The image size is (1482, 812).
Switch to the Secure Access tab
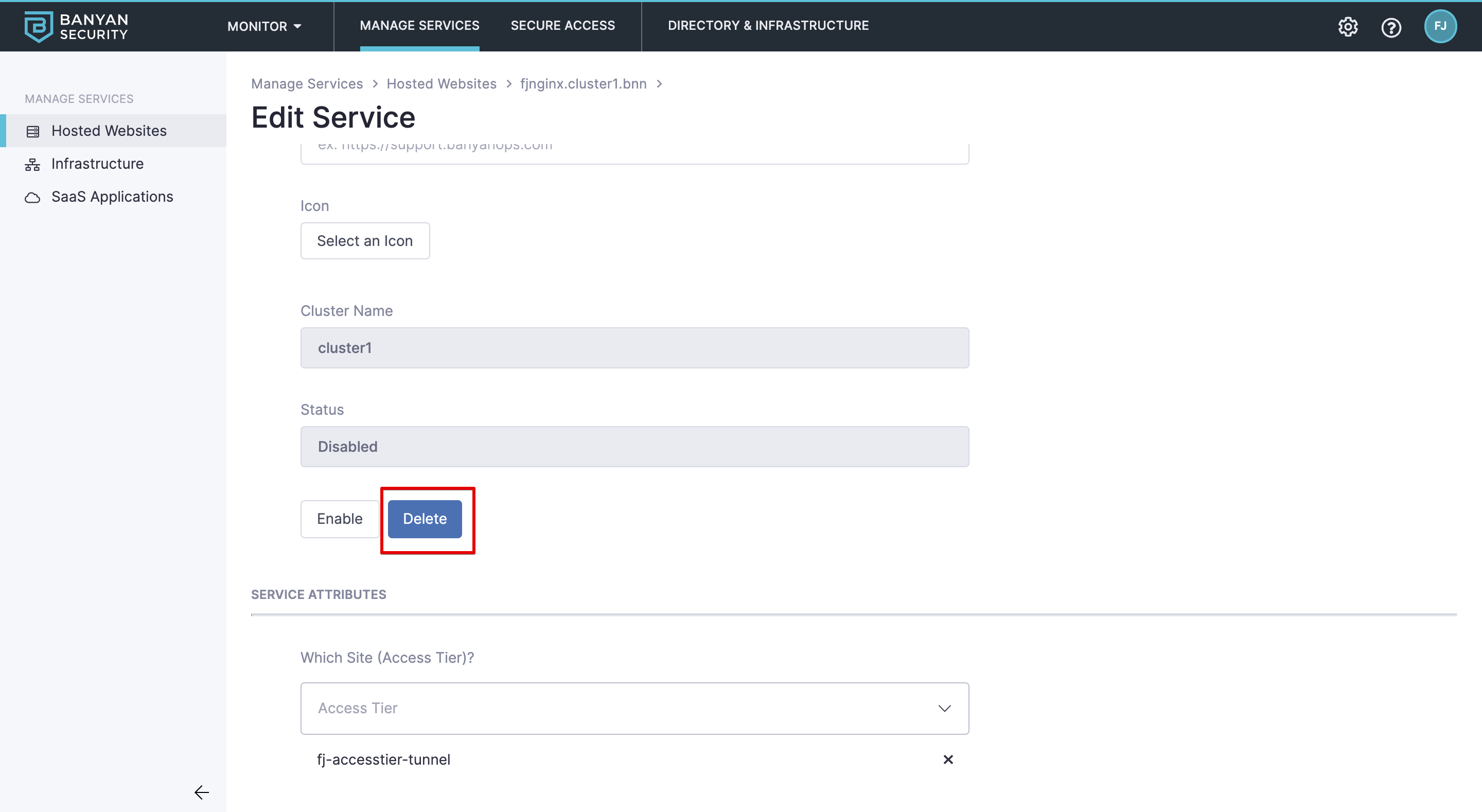tap(562, 26)
